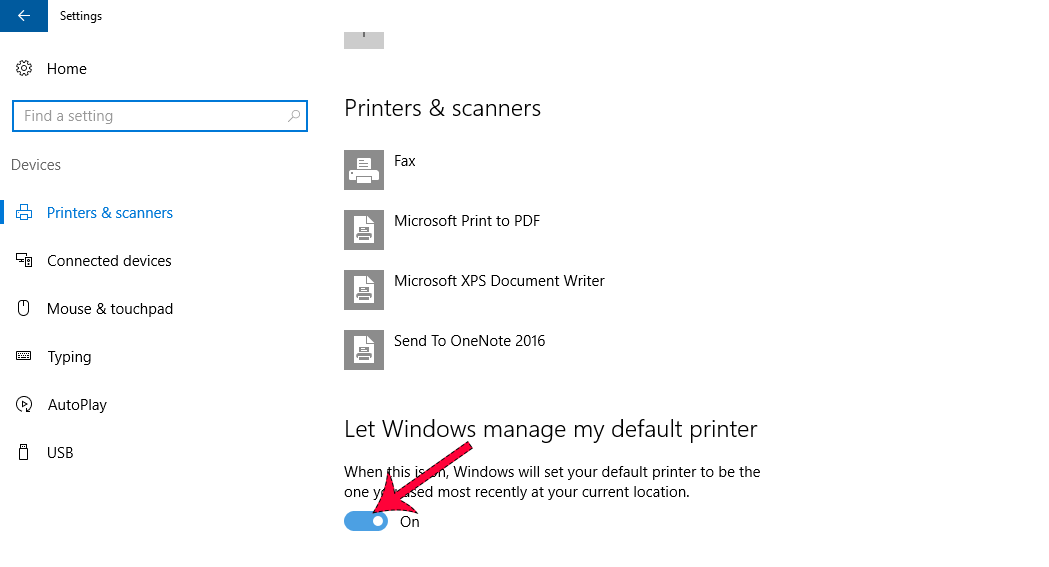
Task: Focus the Find a setting search box
Action: pyautogui.click(x=160, y=116)
